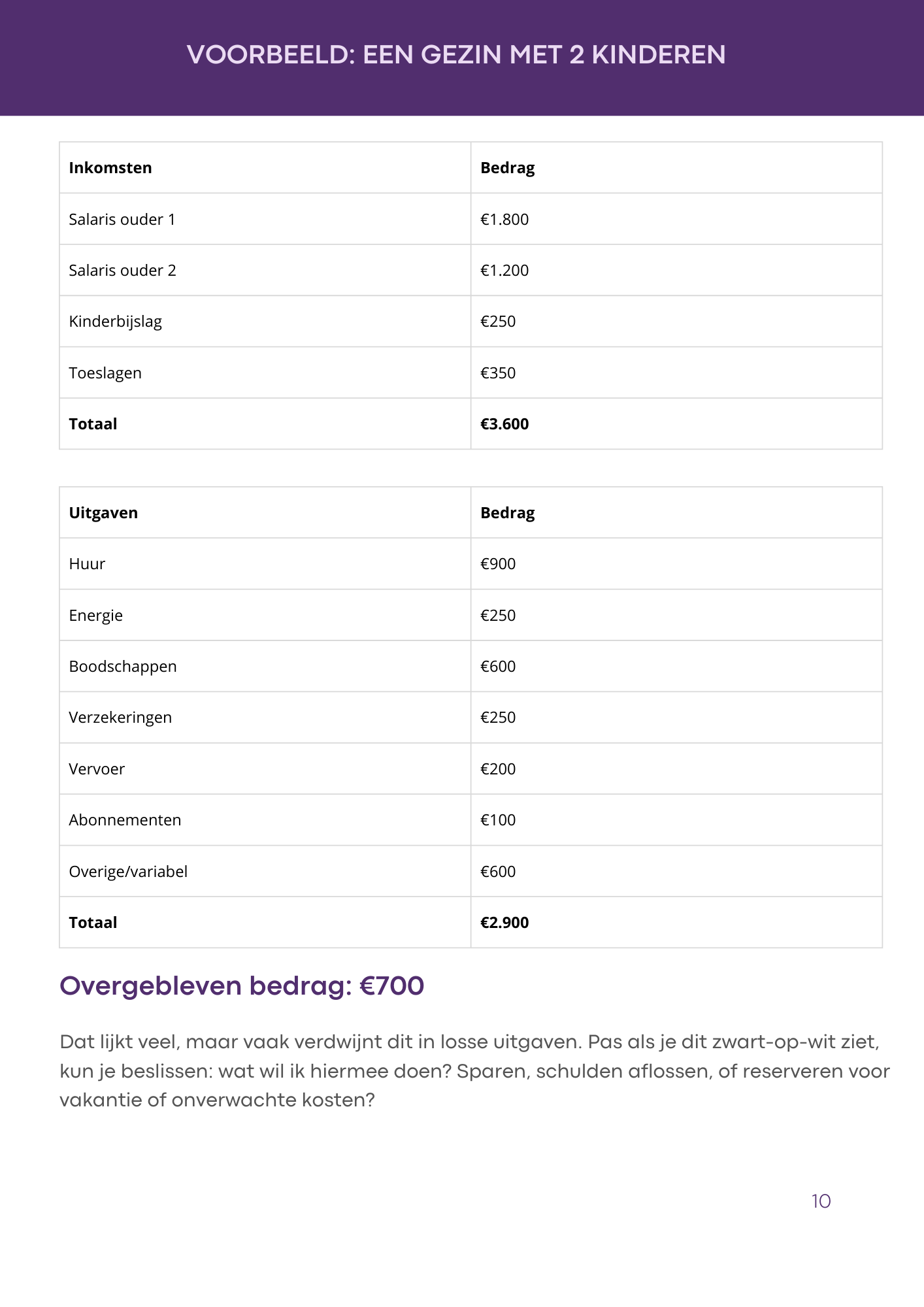Click the Boodschappen row label
This screenshot has width=924, height=1307.
[x=123, y=667]
